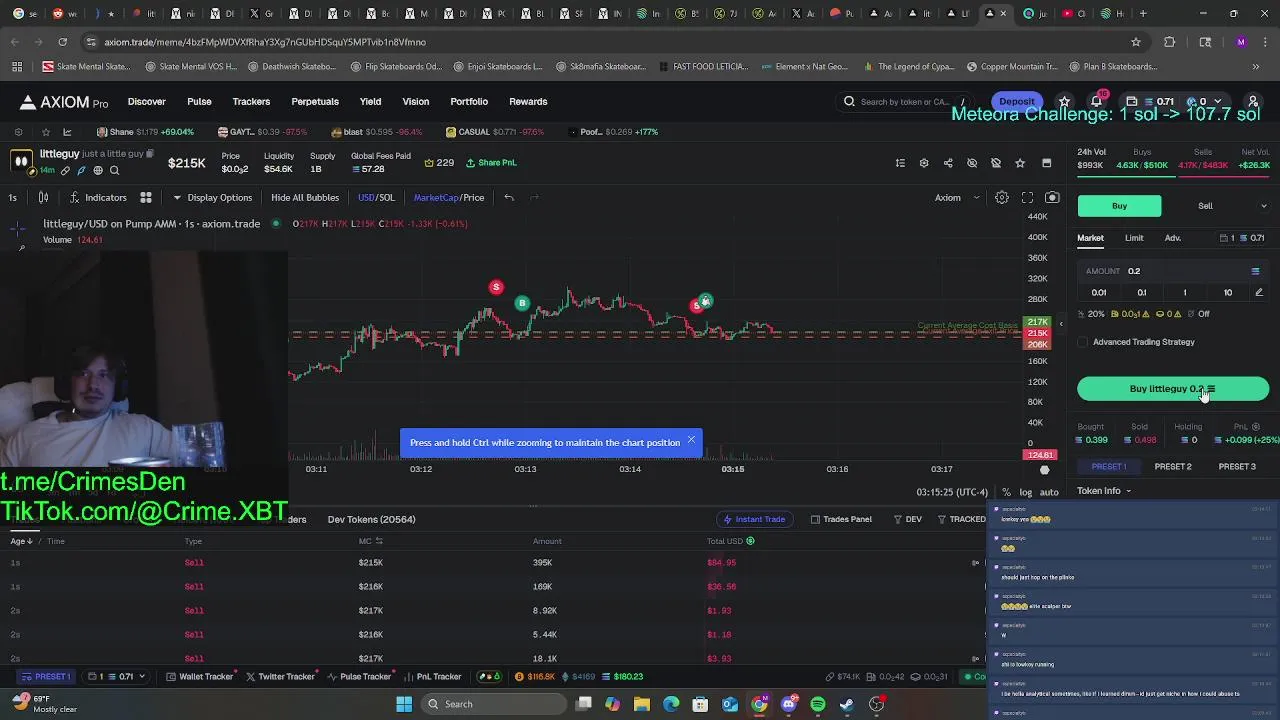Open the notifications bell
The height and width of the screenshot is (720, 1280).
click(1096, 101)
